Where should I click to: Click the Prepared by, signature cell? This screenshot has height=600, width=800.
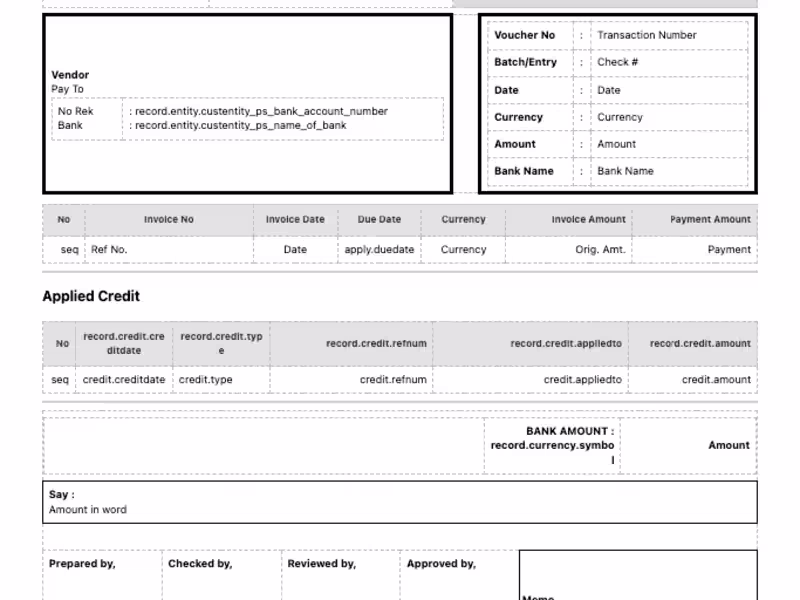(102, 575)
